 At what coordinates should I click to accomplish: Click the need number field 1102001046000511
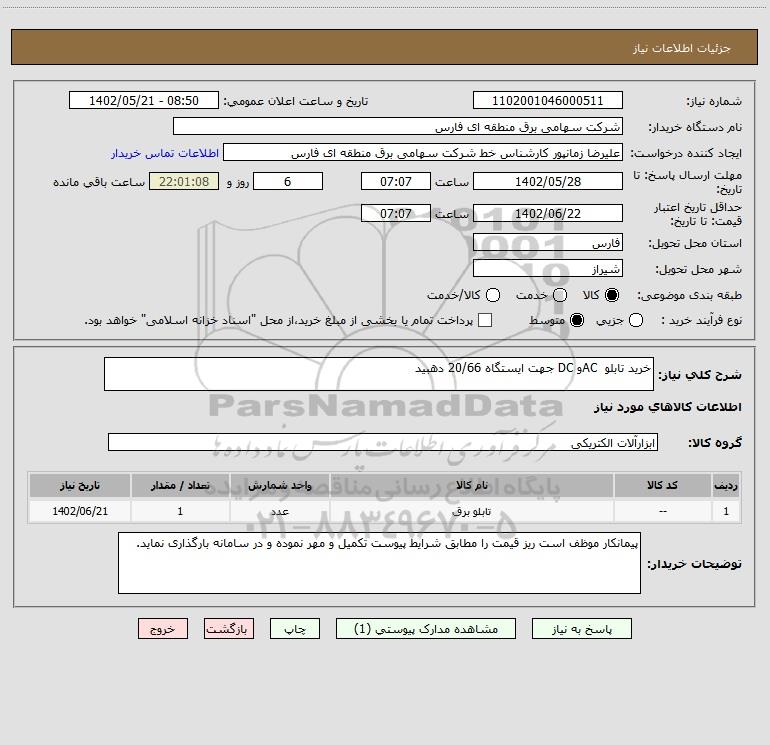tap(548, 100)
